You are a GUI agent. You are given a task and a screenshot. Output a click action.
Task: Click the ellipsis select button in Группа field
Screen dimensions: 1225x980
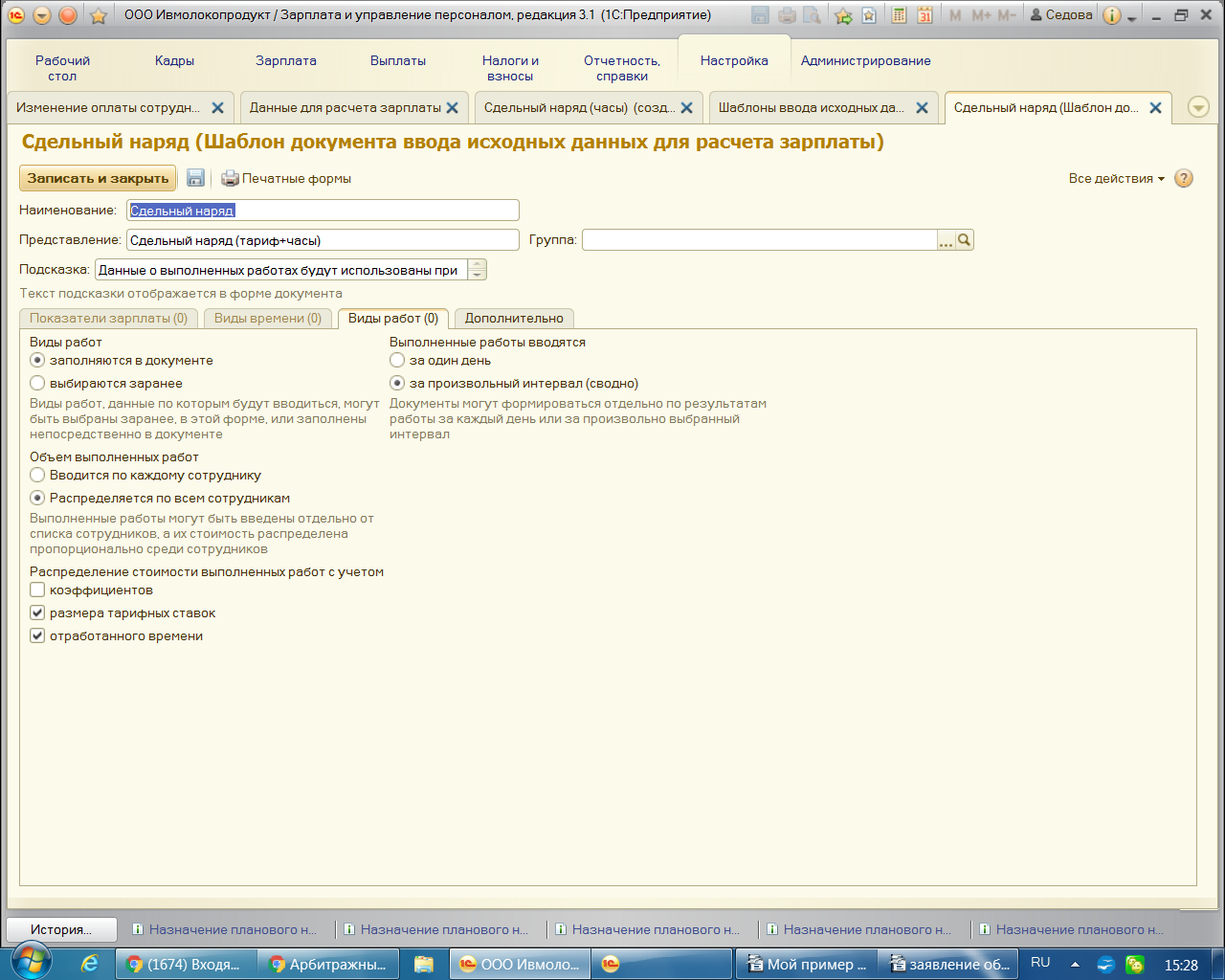coord(946,240)
